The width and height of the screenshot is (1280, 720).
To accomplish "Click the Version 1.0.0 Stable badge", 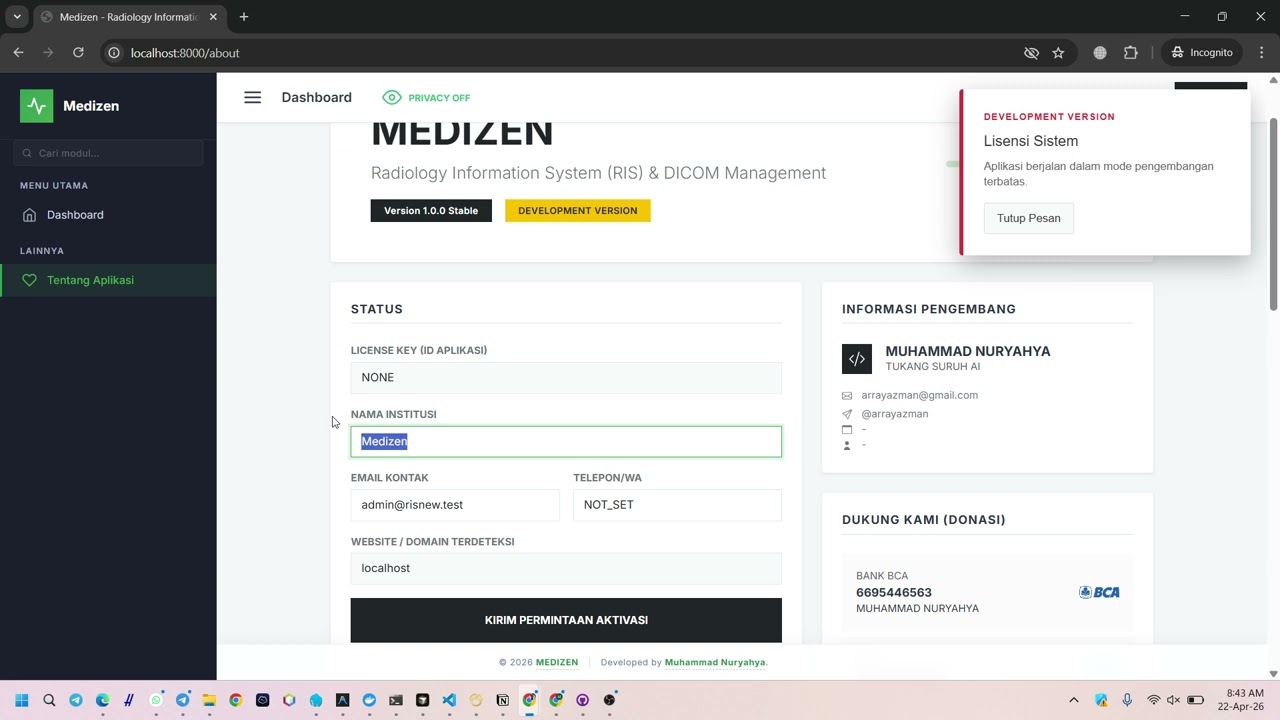I will (431, 211).
